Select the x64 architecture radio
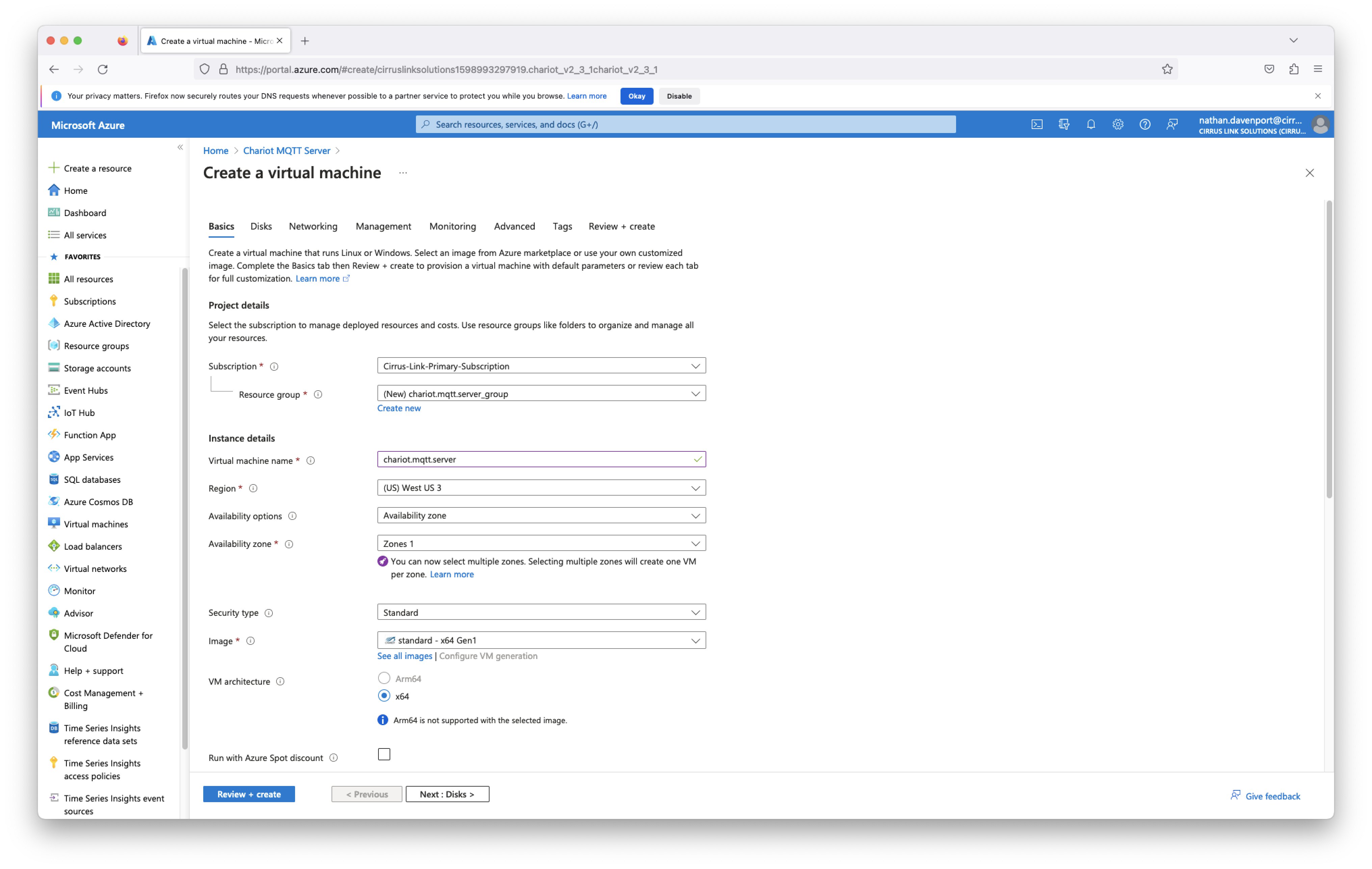The width and height of the screenshot is (1372, 869). click(x=384, y=696)
